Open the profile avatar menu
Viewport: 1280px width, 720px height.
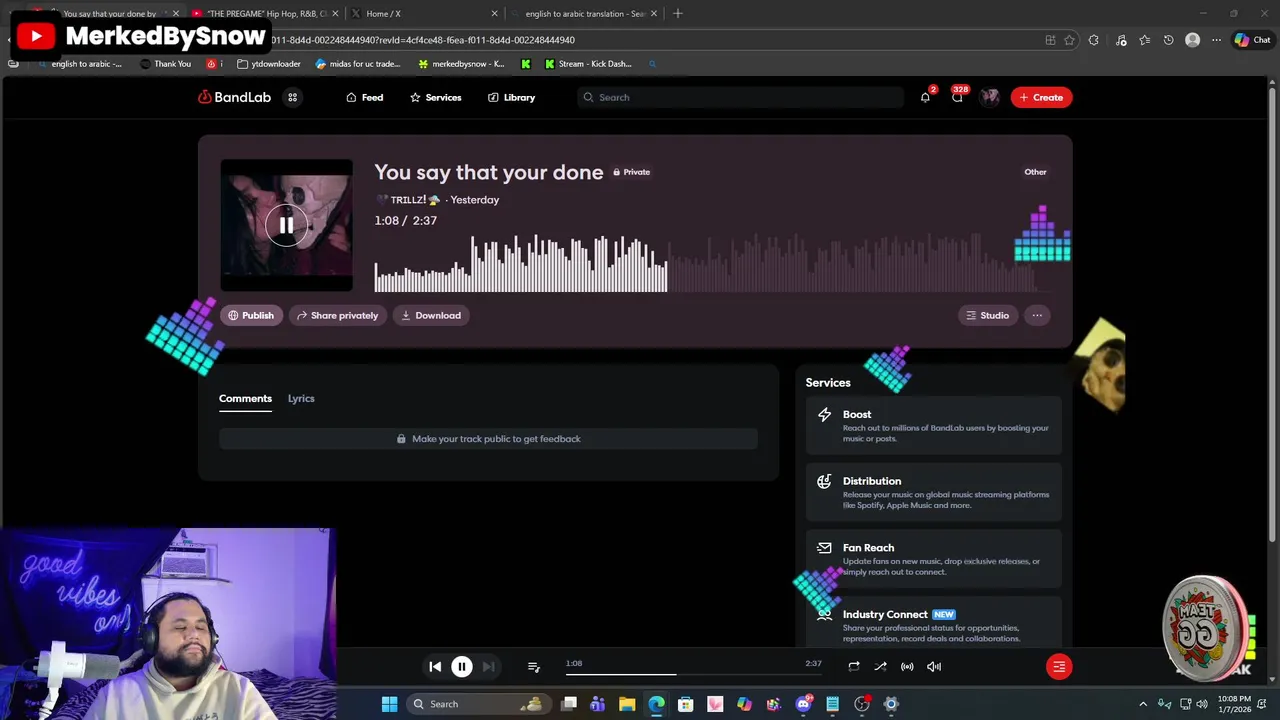[989, 97]
